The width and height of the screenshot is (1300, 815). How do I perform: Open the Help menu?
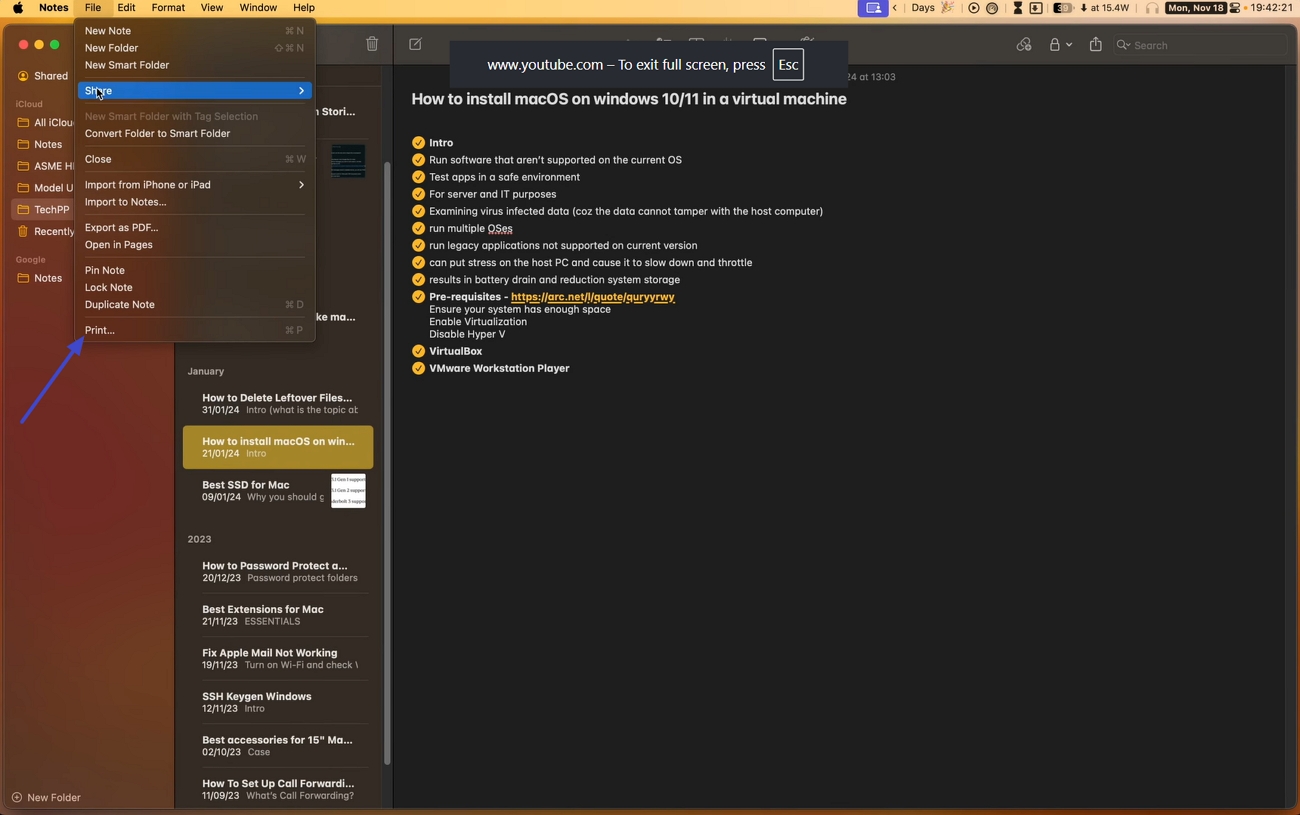tap(304, 8)
